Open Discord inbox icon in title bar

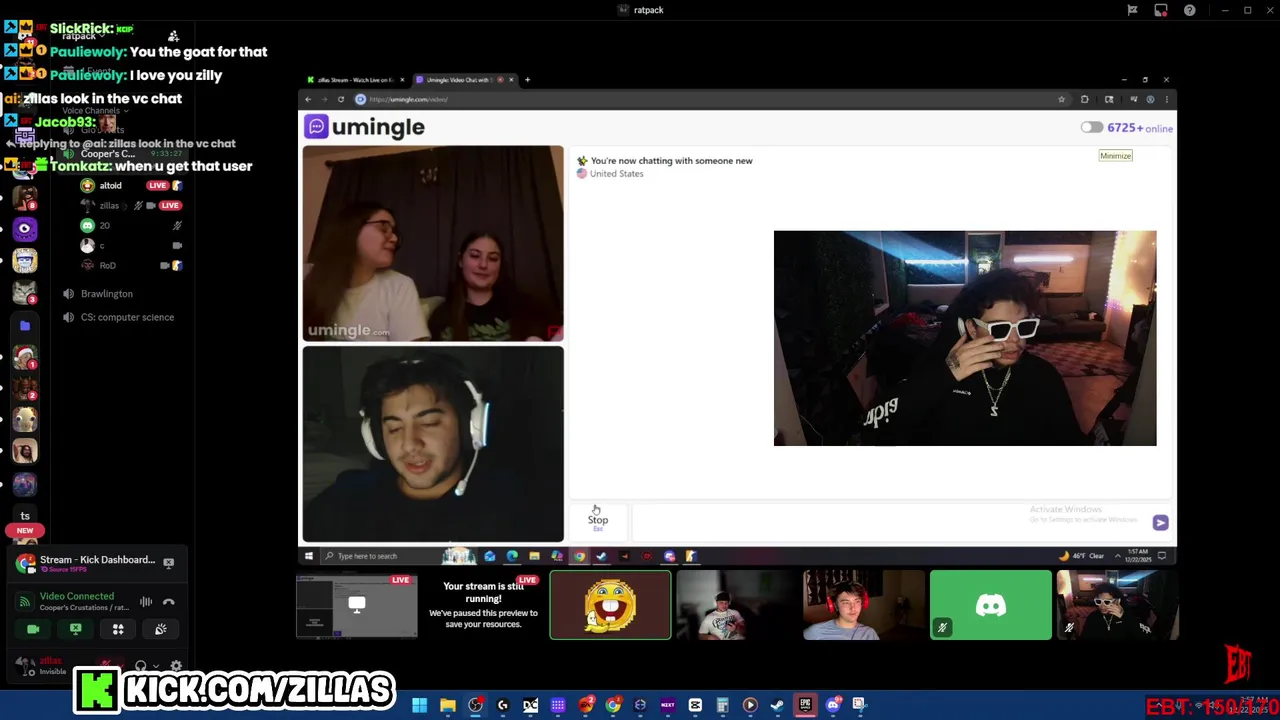1160,10
